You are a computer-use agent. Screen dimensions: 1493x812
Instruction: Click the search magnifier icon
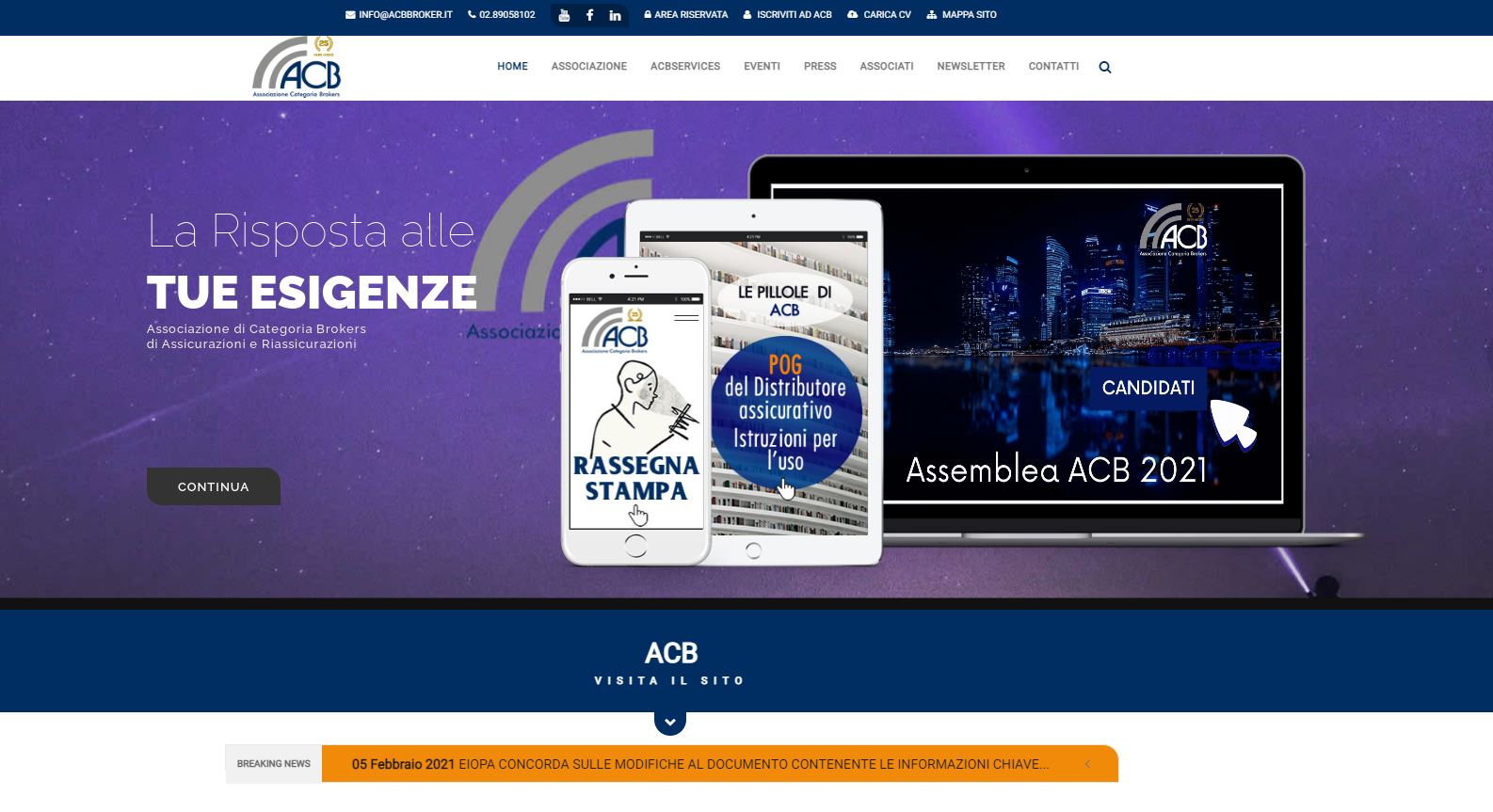tap(1105, 67)
